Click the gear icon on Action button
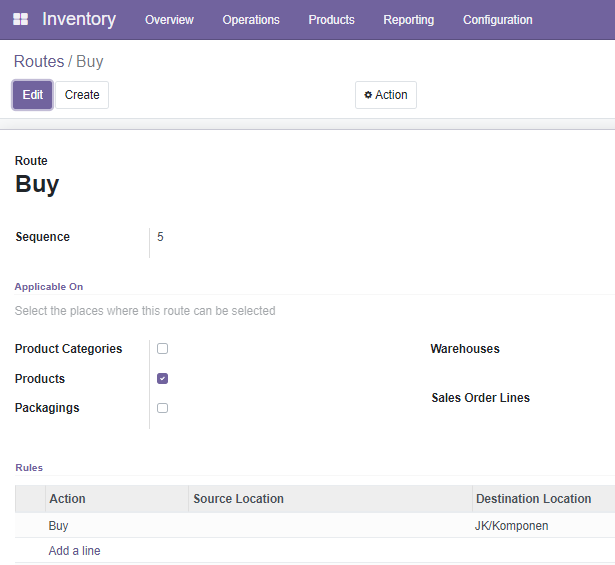Viewport: 615px width, 565px height. [368, 94]
